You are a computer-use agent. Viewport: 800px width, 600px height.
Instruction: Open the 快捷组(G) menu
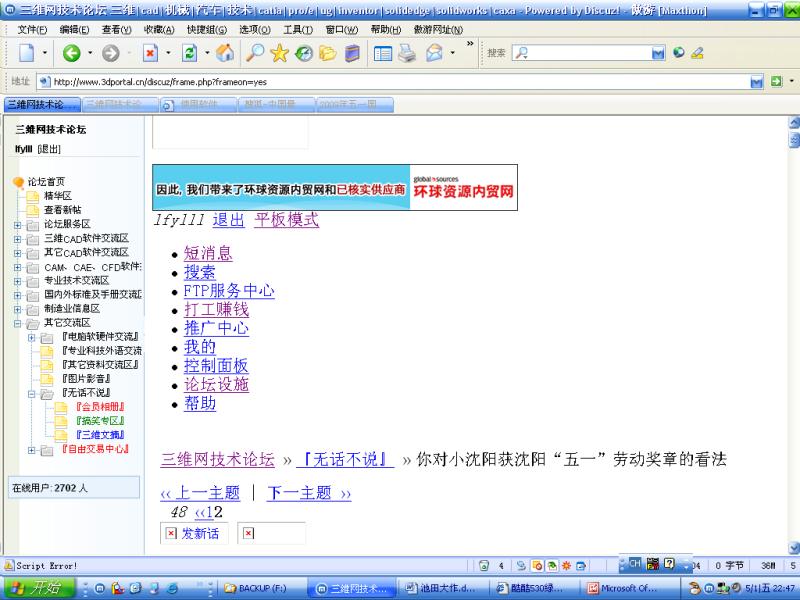point(207,30)
